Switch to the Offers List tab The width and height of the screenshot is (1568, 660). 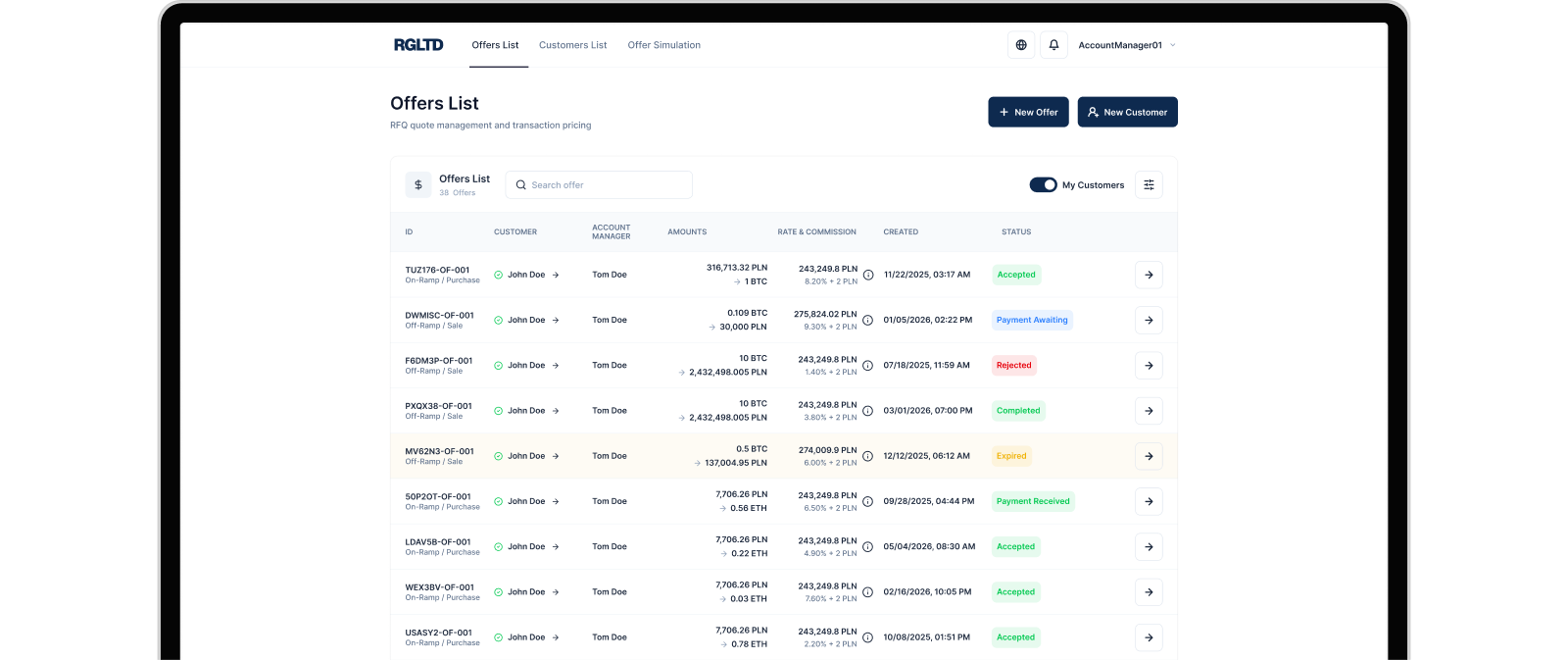click(495, 45)
